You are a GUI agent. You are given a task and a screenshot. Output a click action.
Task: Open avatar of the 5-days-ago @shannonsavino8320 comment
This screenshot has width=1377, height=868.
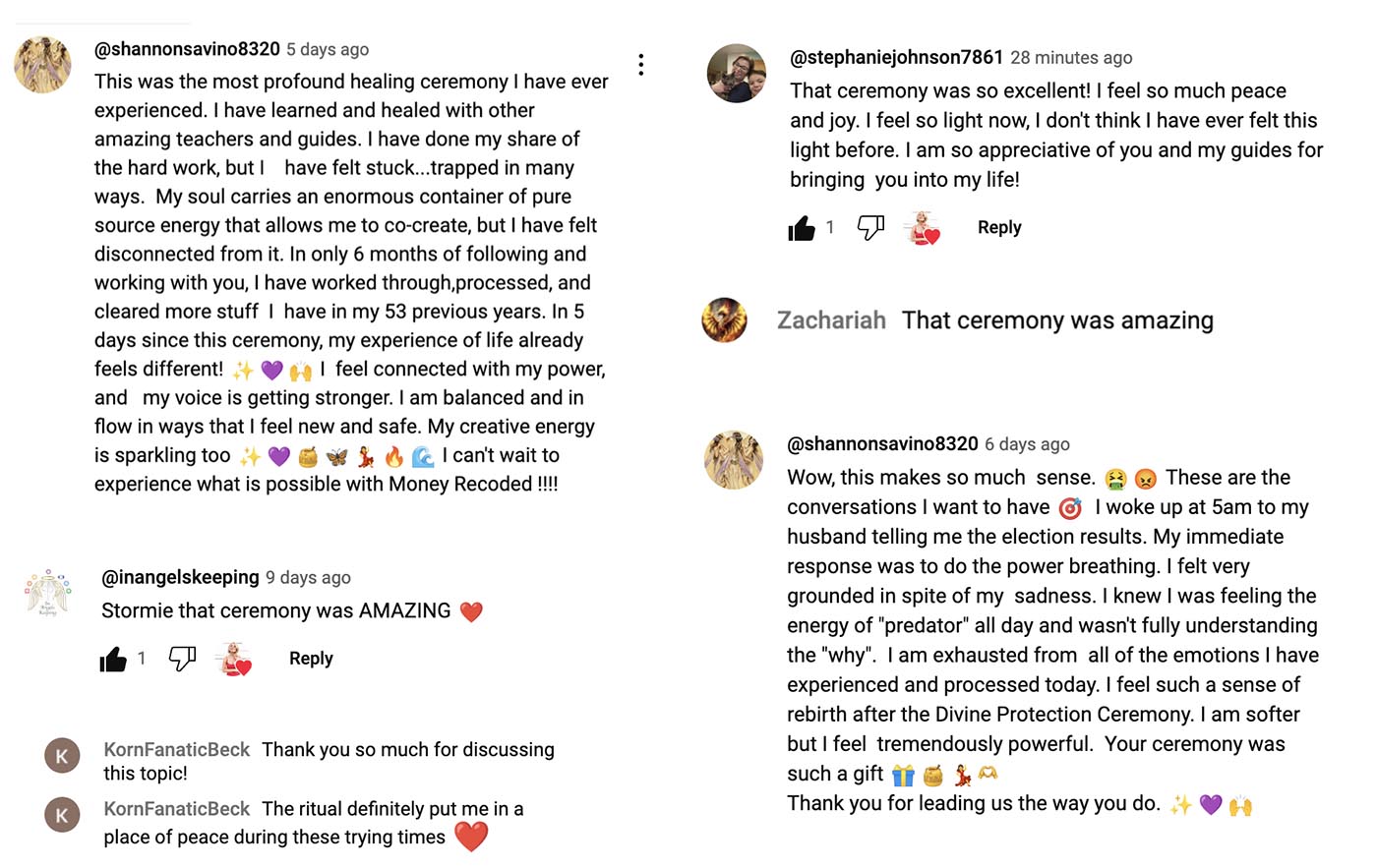[42, 65]
